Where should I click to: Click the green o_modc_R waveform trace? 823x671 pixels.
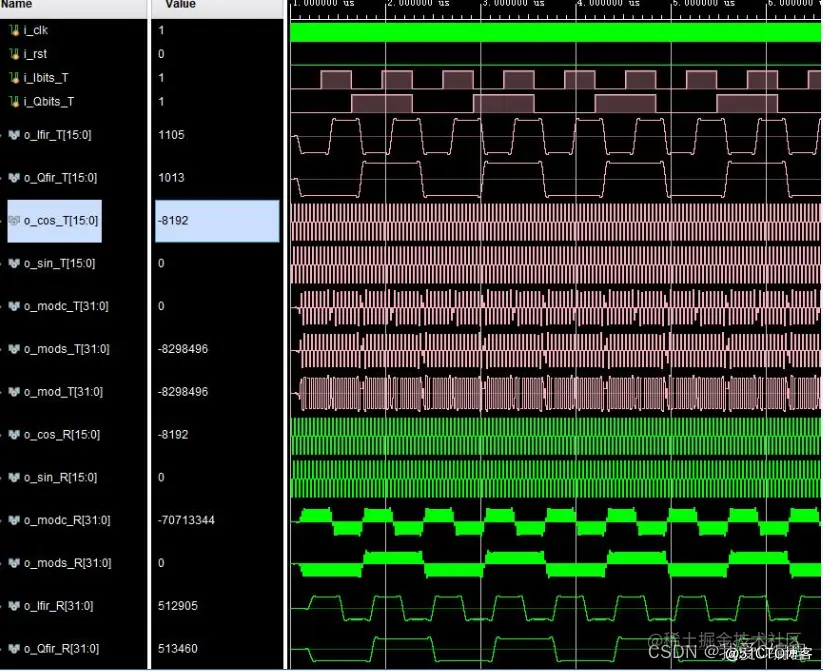coord(555,521)
